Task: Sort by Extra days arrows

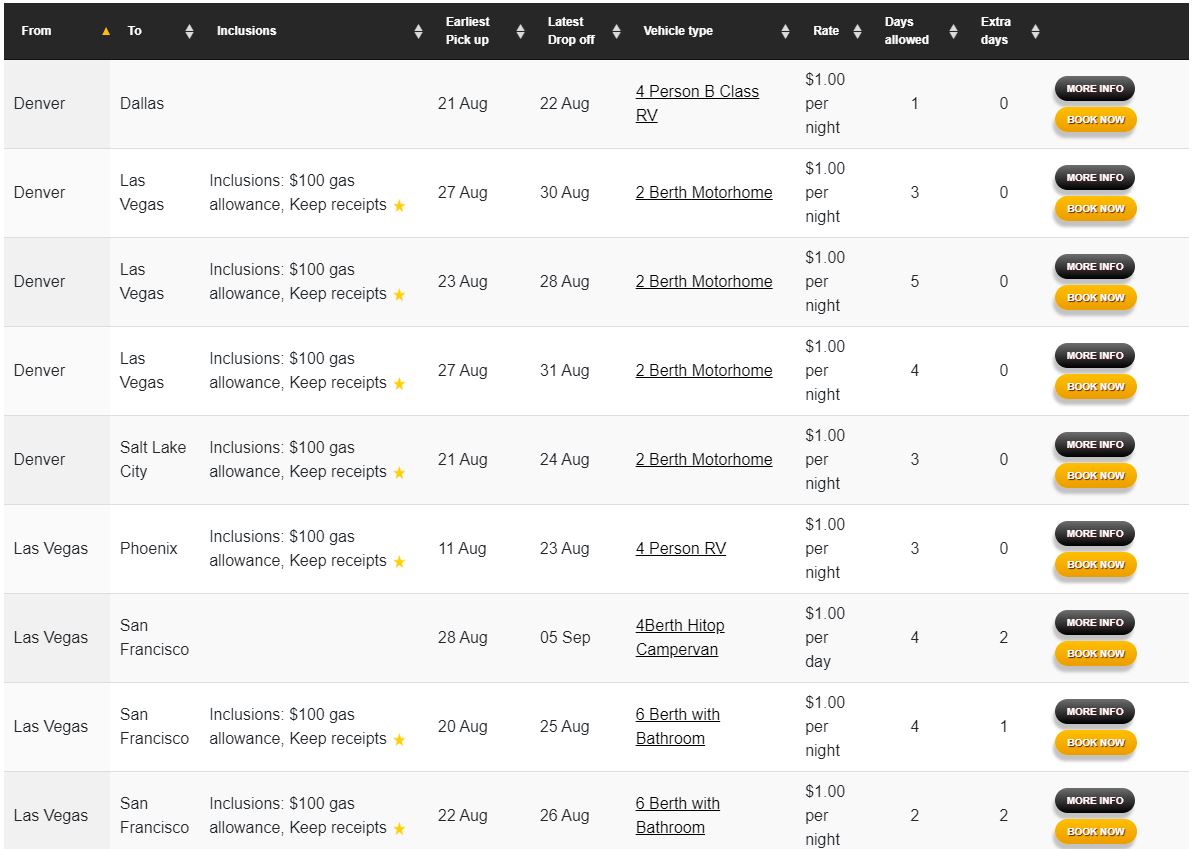Action: (x=1035, y=31)
